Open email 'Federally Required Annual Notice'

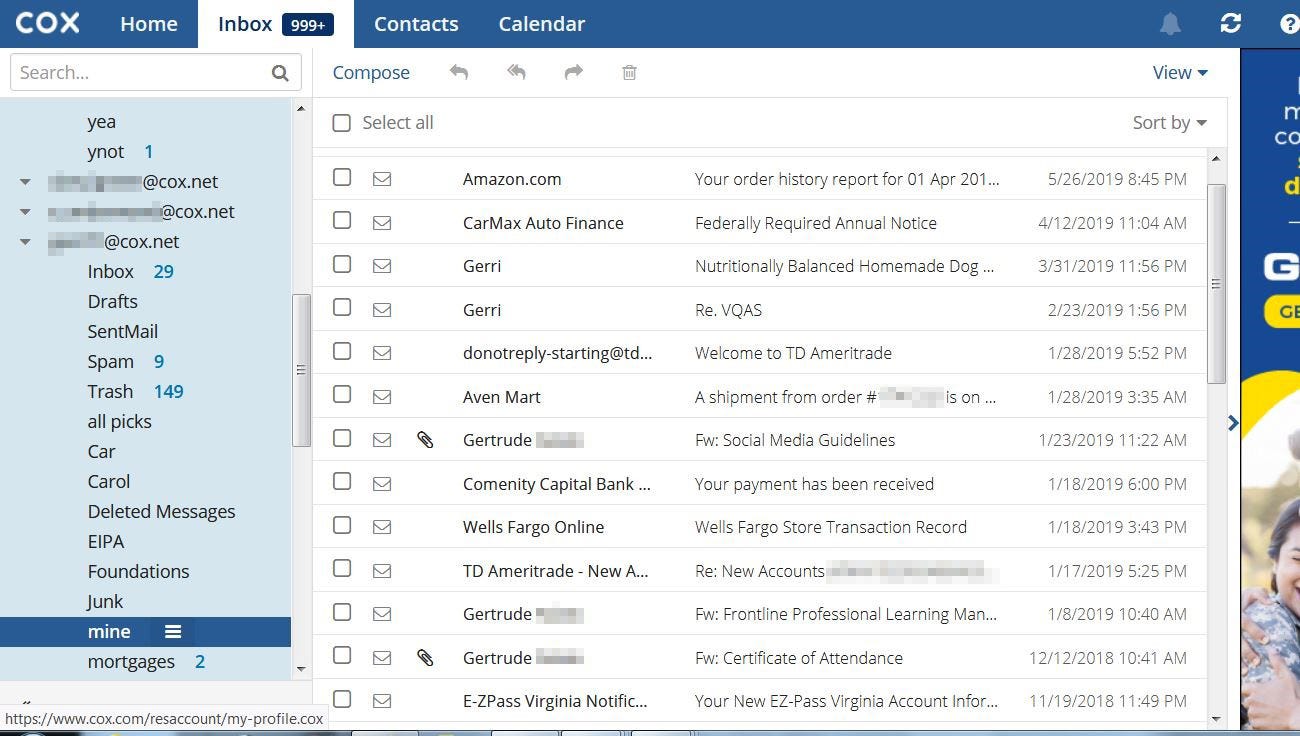coord(816,223)
